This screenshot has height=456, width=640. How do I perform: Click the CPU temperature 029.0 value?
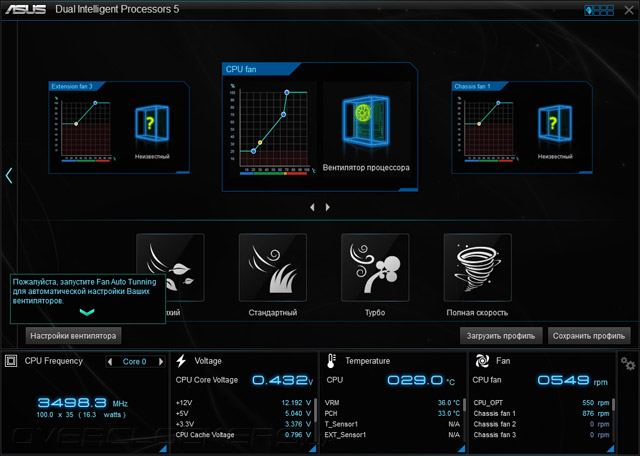420,380
